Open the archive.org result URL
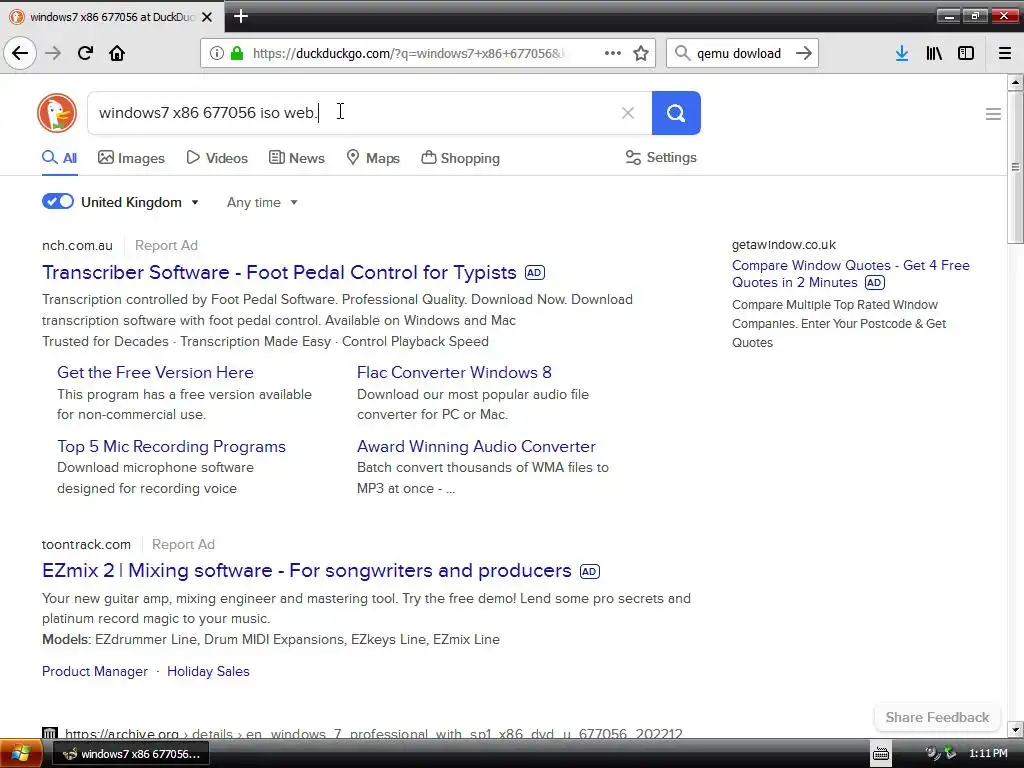Viewport: 1024px width, 768px height. pos(374,734)
